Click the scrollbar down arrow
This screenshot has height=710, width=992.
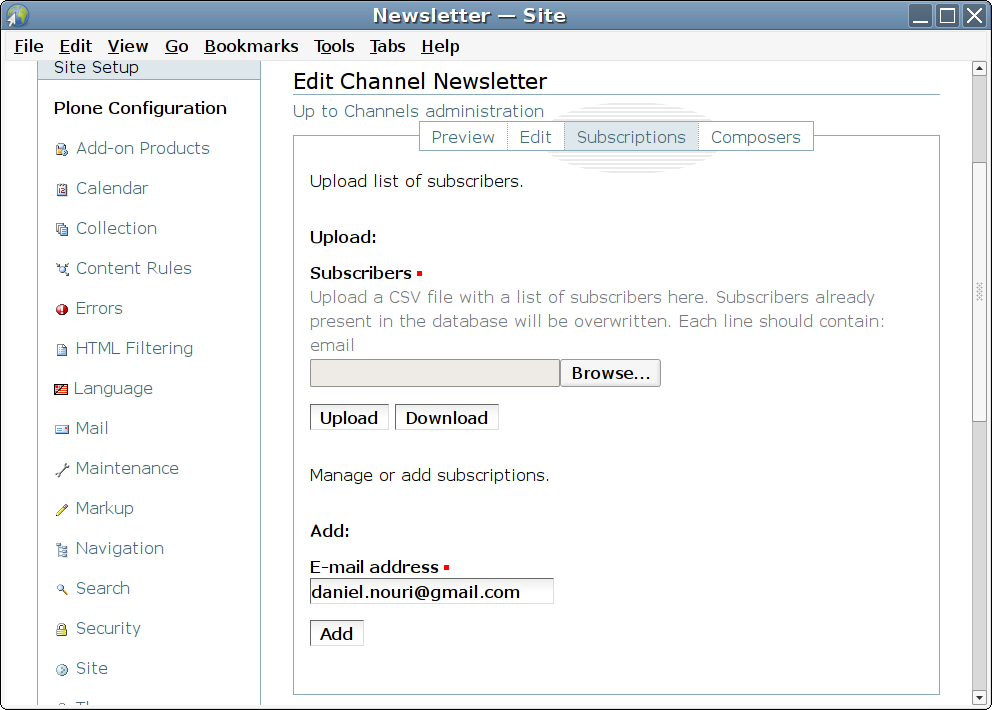point(980,697)
